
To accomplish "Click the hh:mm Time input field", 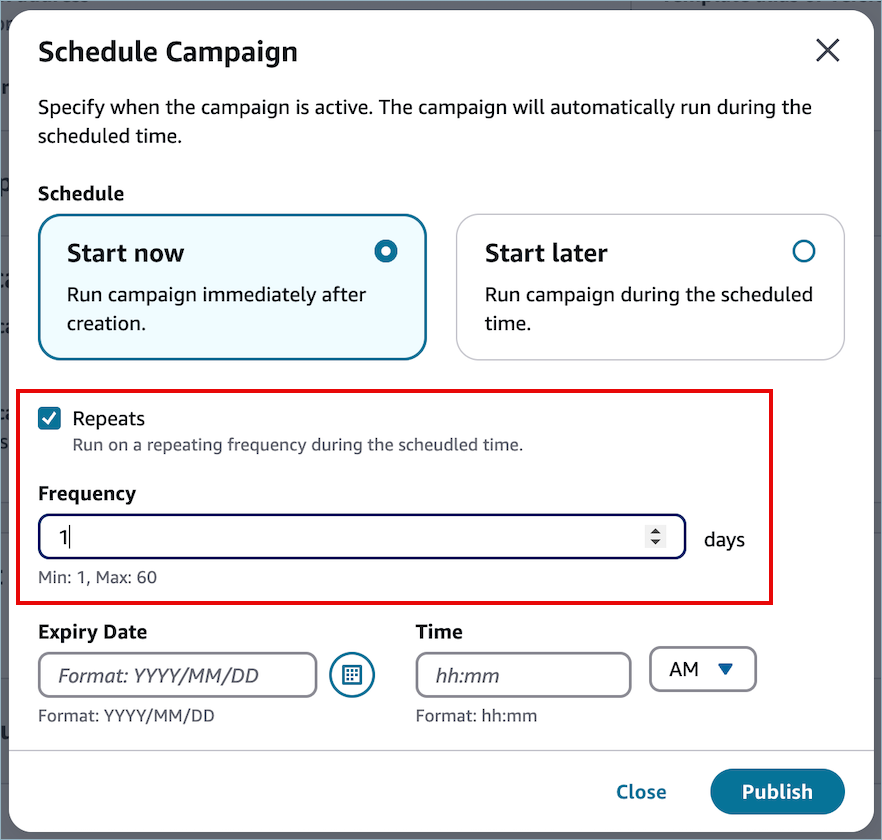I will click(523, 675).
